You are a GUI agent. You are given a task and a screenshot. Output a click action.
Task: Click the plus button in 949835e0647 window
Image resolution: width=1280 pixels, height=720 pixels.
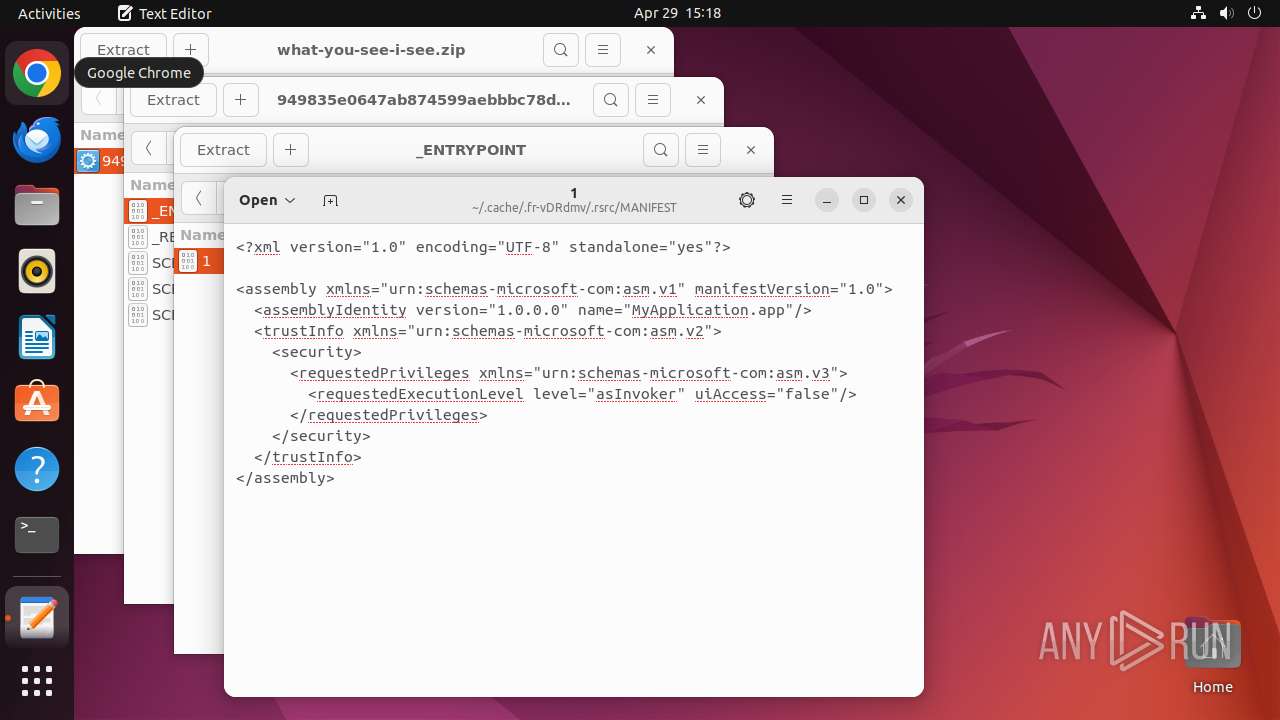[240, 100]
